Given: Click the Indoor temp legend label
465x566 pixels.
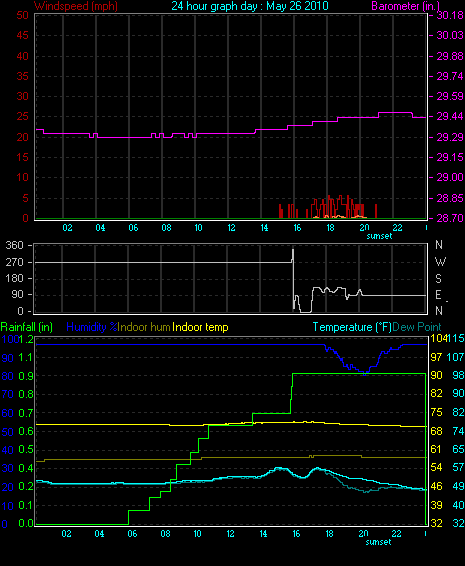Looking at the screenshot, I should [x=200, y=327].
